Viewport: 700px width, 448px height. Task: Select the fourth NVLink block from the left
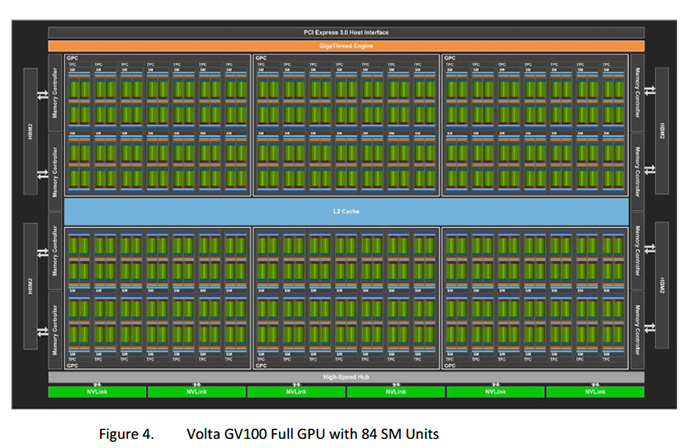point(396,392)
